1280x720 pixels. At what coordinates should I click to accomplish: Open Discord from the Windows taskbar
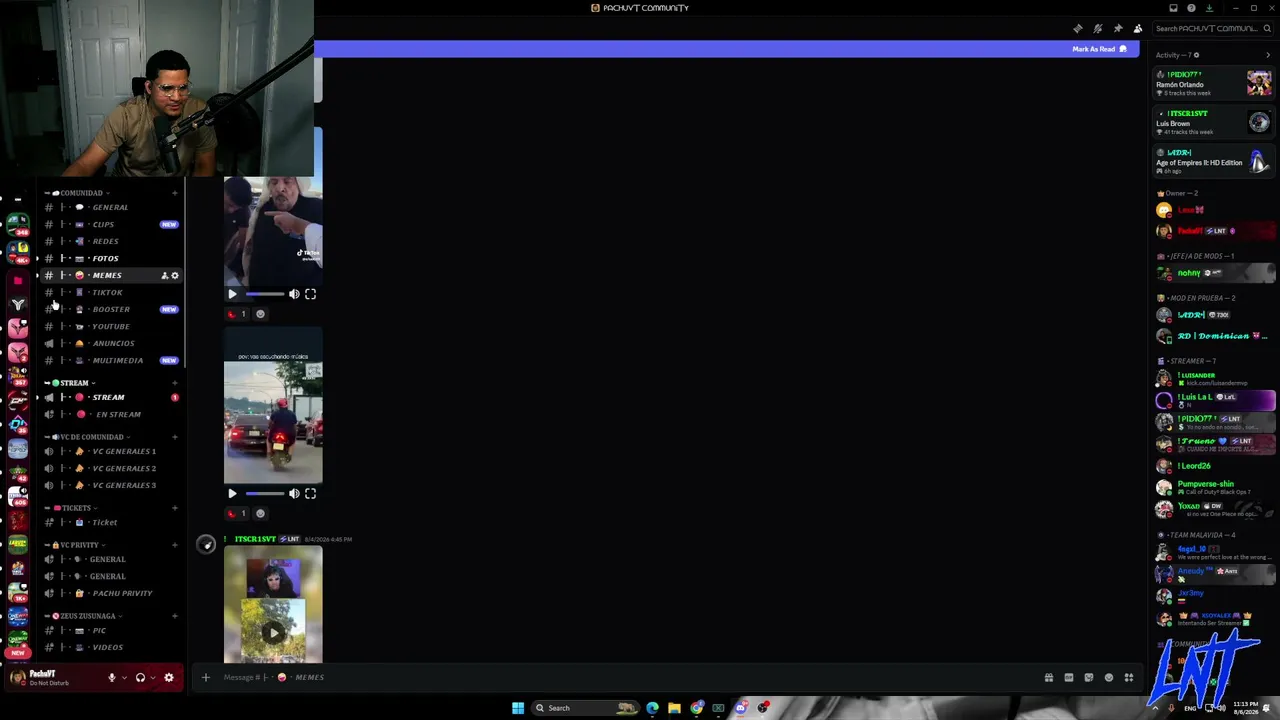(x=740, y=708)
